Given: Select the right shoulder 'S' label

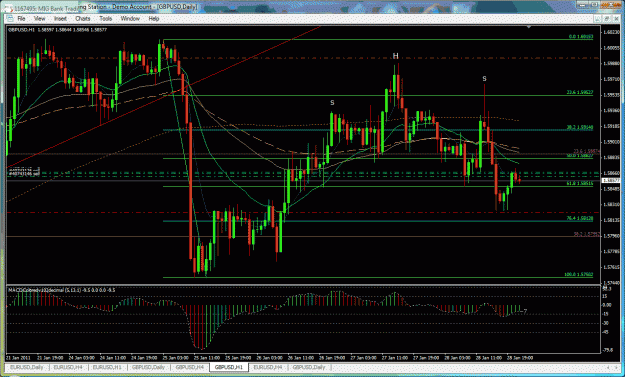Looking at the screenshot, I should pyautogui.click(x=484, y=79).
